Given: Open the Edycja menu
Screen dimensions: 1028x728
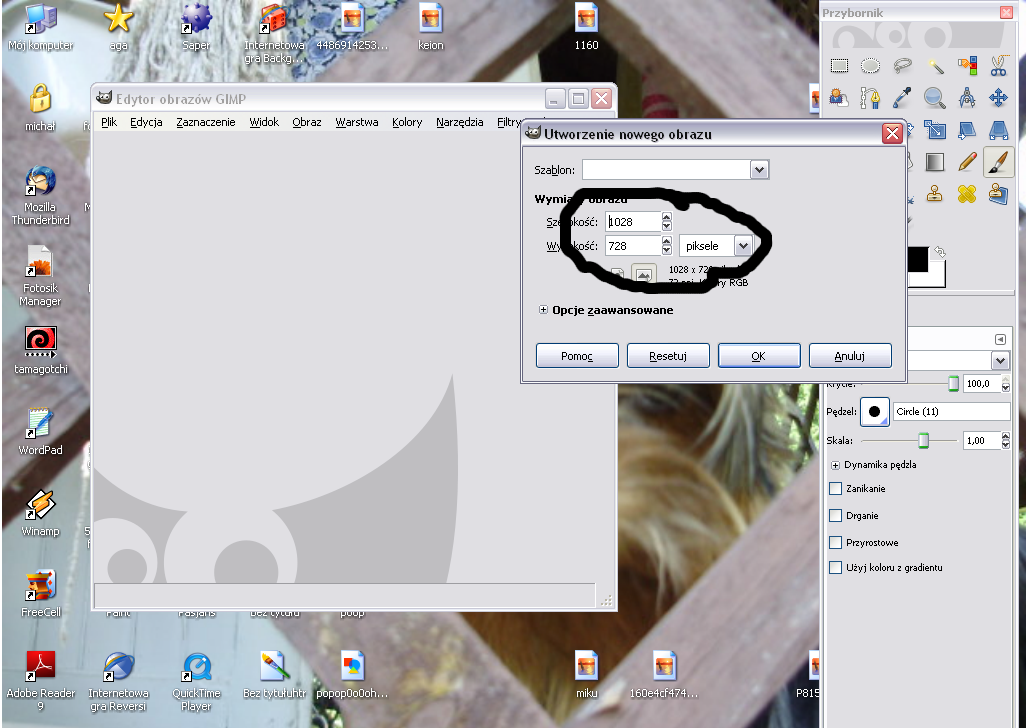Looking at the screenshot, I should coord(146,122).
